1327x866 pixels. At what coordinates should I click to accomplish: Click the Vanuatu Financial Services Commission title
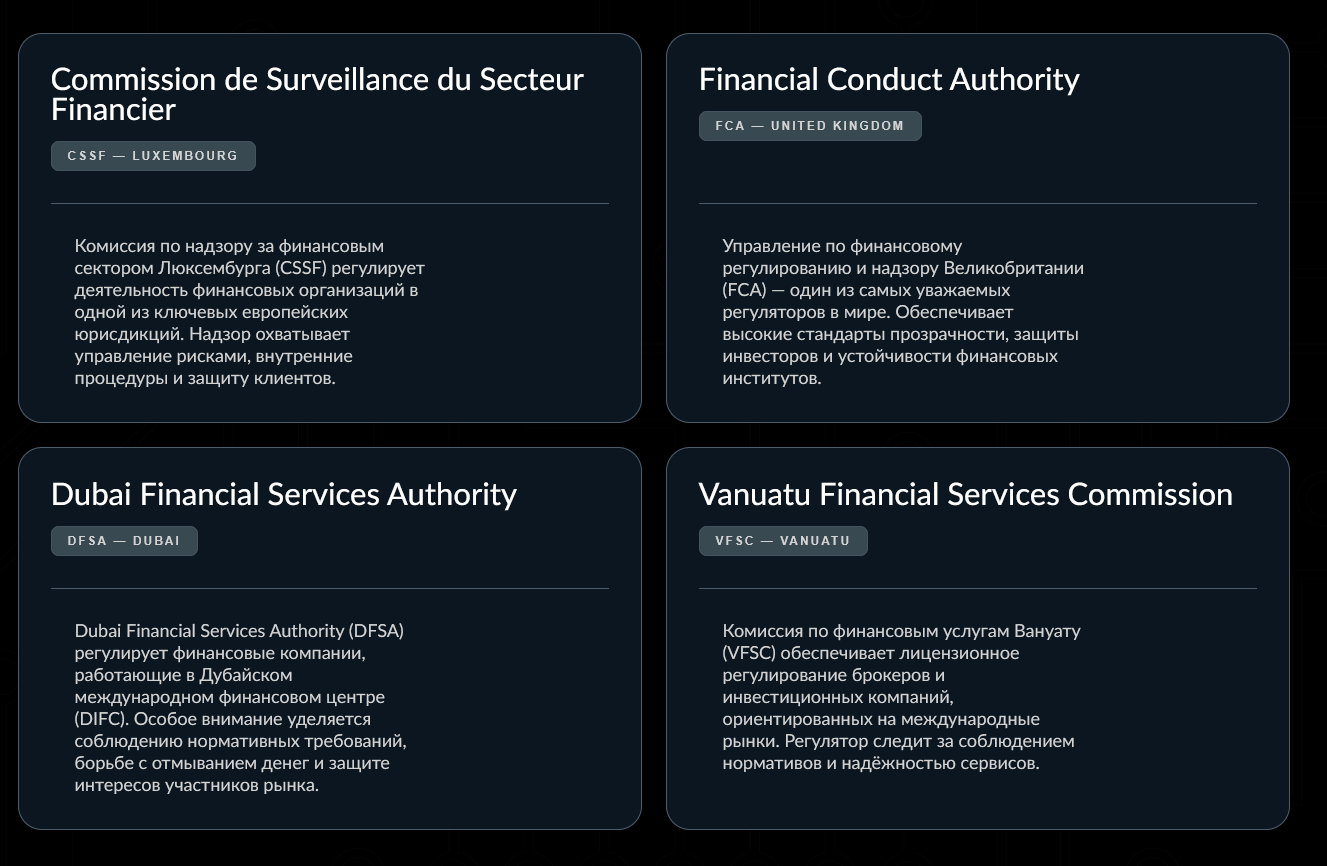pyautogui.click(x=965, y=494)
